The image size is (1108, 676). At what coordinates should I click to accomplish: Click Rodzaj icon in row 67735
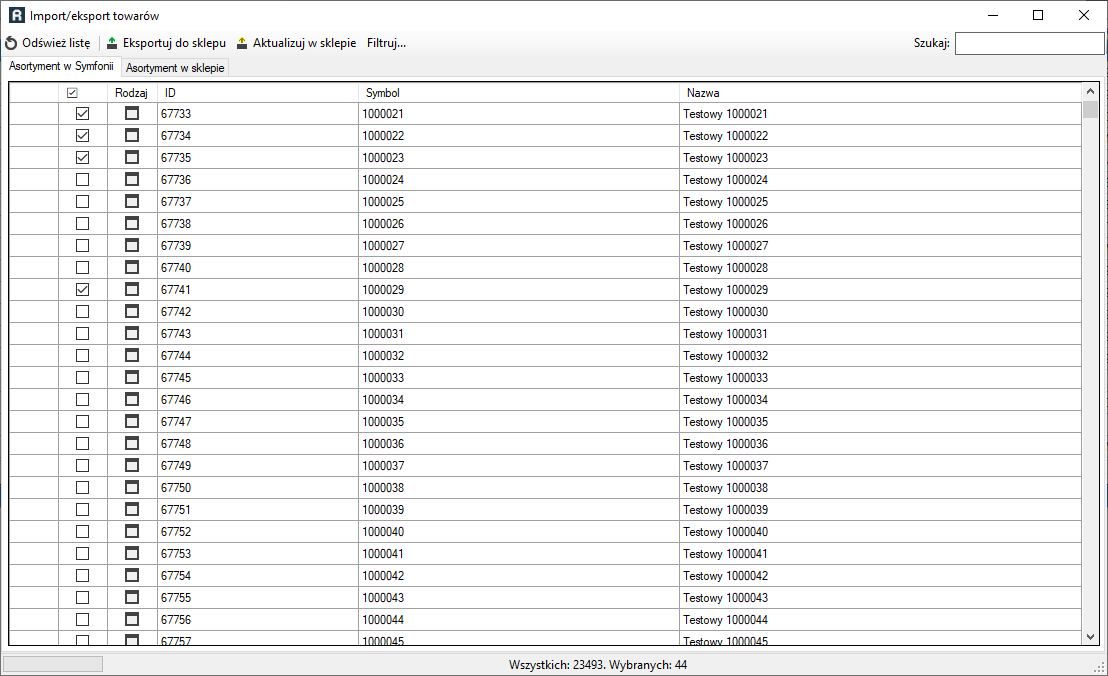pyautogui.click(x=132, y=157)
